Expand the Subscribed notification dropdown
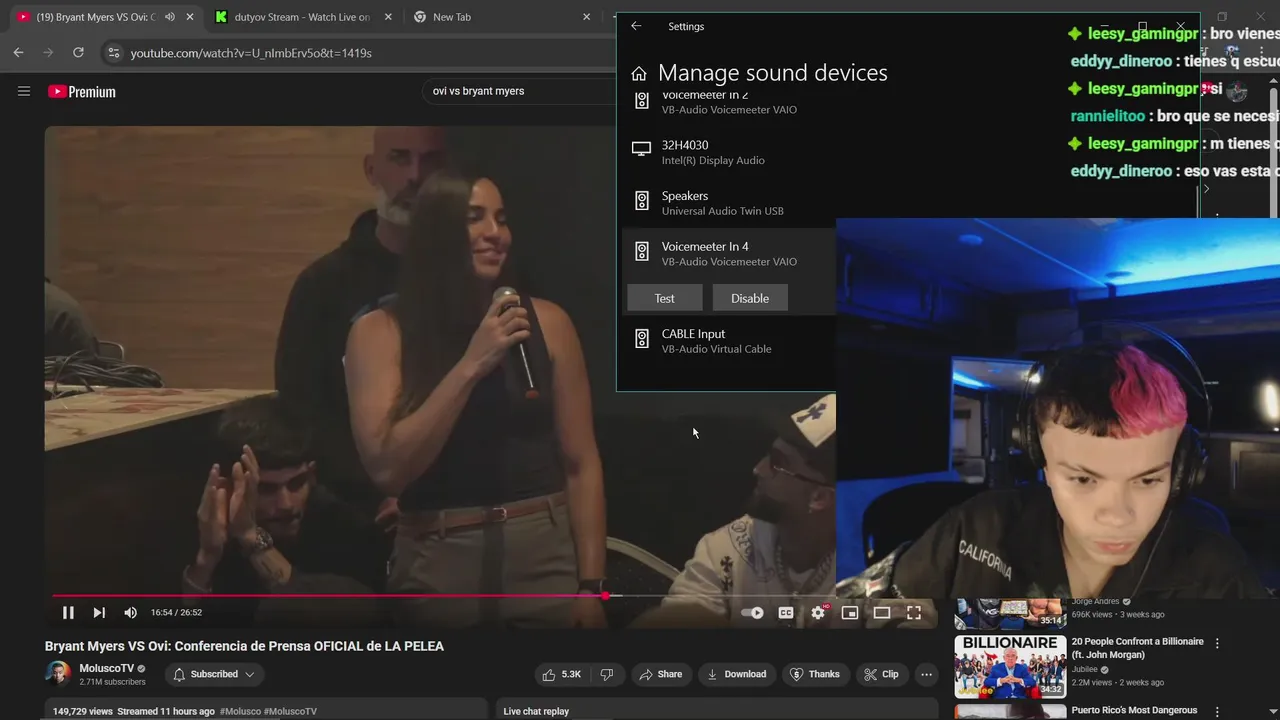This screenshot has height=720, width=1280. [x=214, y=674]
